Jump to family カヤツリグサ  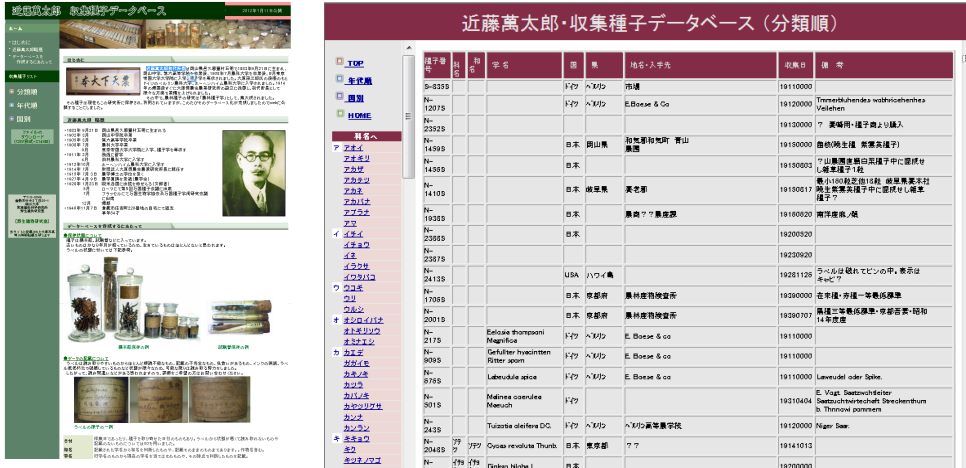pyautogui.click(x=363, y=406)
